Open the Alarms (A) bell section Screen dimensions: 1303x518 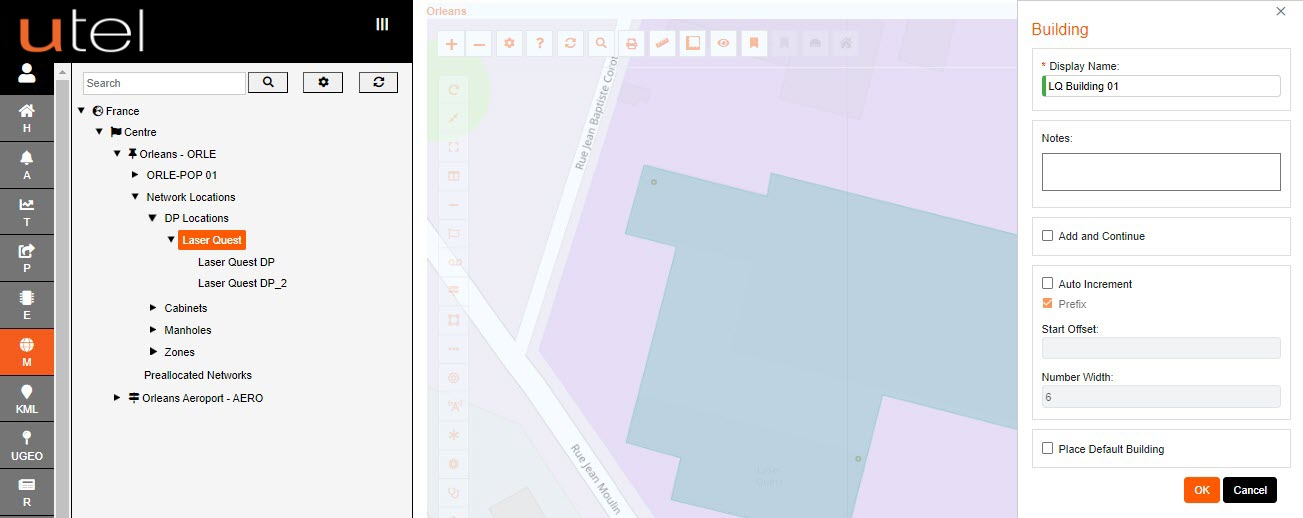pyautogui.click(x=27, y=165)
